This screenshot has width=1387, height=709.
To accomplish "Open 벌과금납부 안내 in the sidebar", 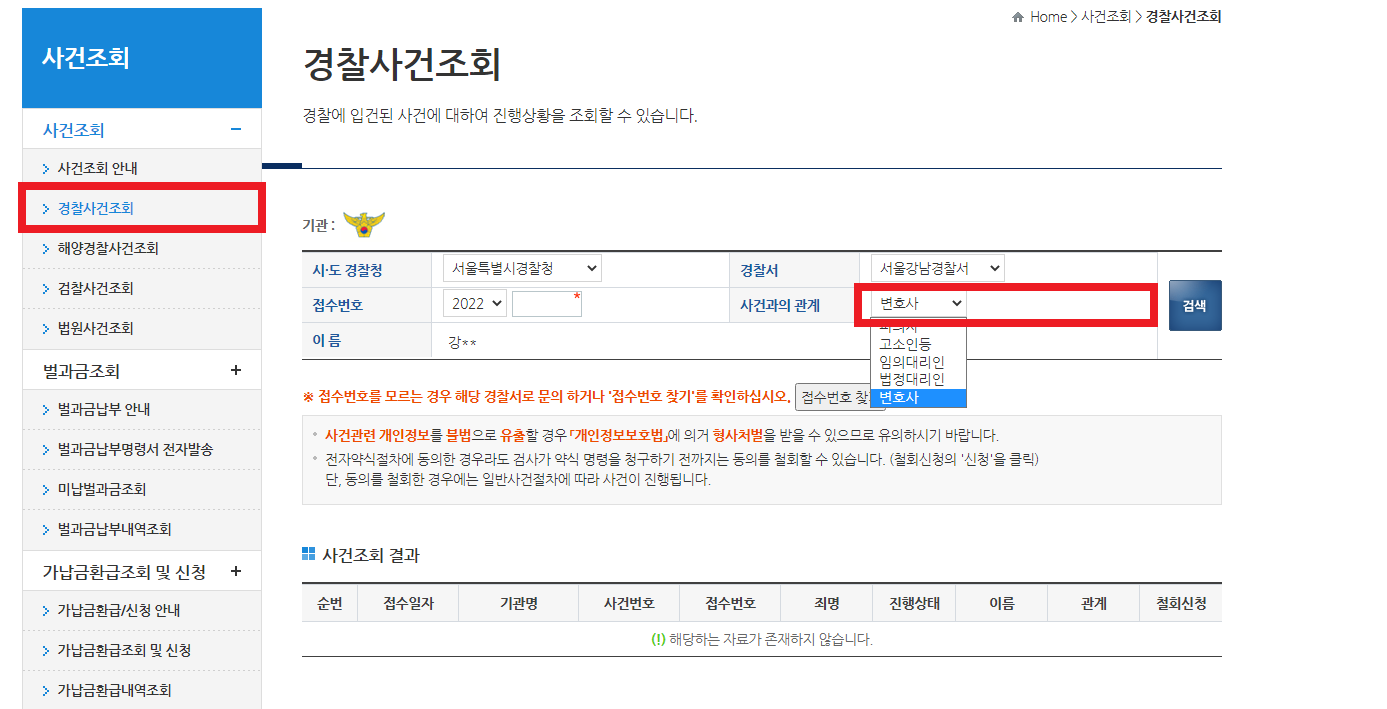I will (x=103, y=409).
